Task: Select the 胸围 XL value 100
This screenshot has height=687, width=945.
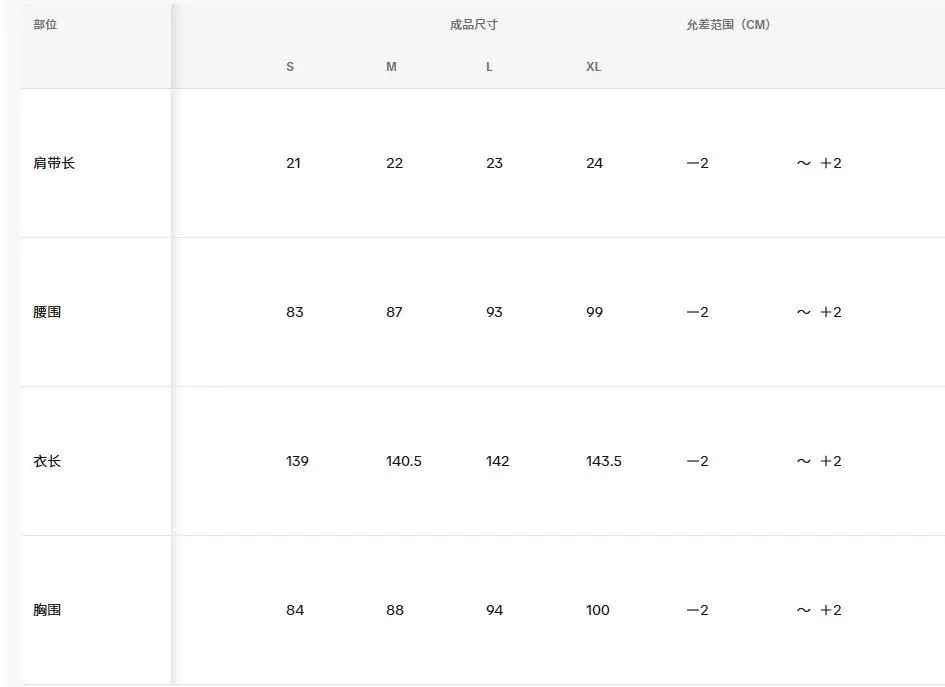Action: (x=598, y=610)
